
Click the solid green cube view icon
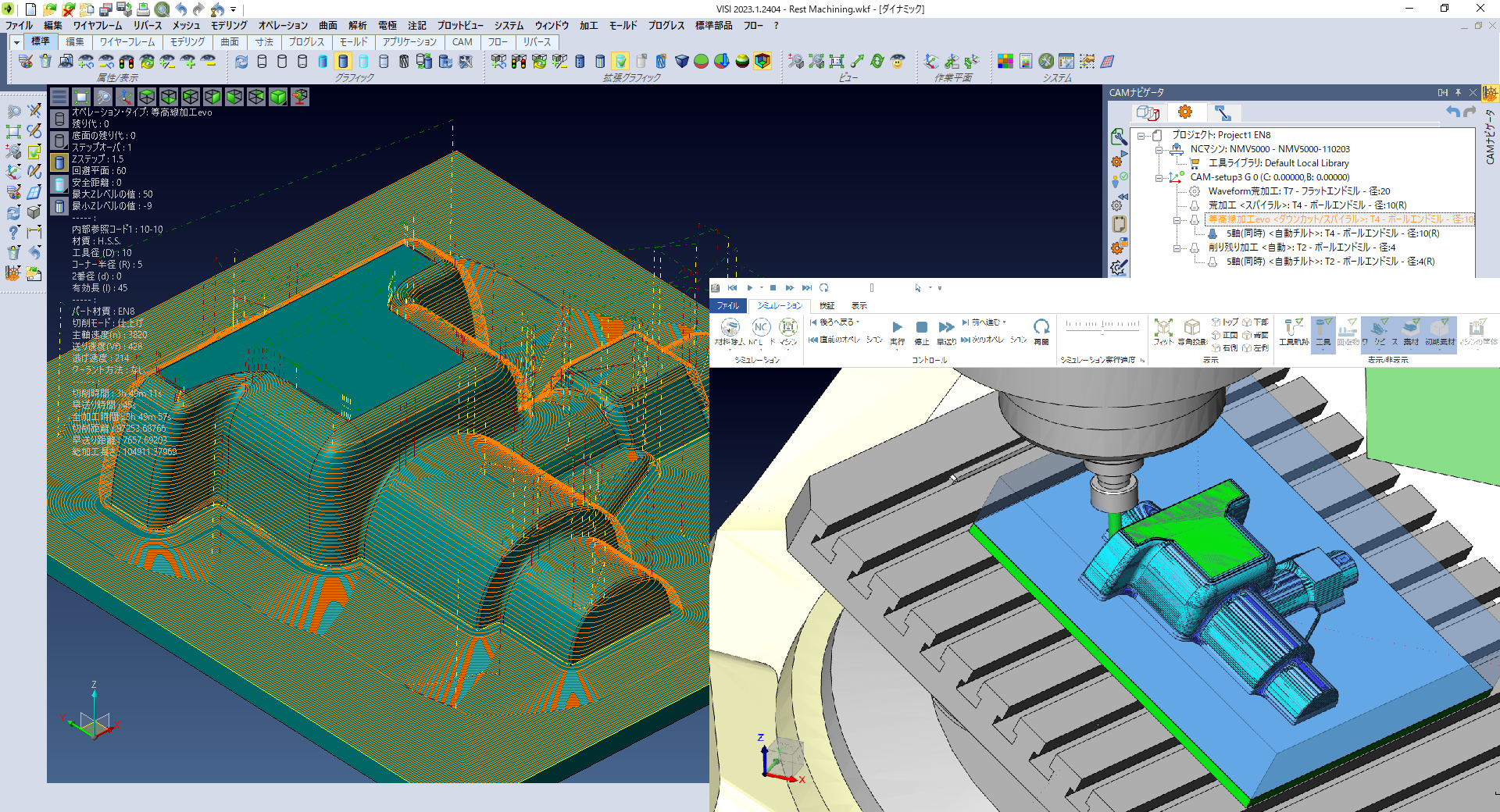(278, 97)
